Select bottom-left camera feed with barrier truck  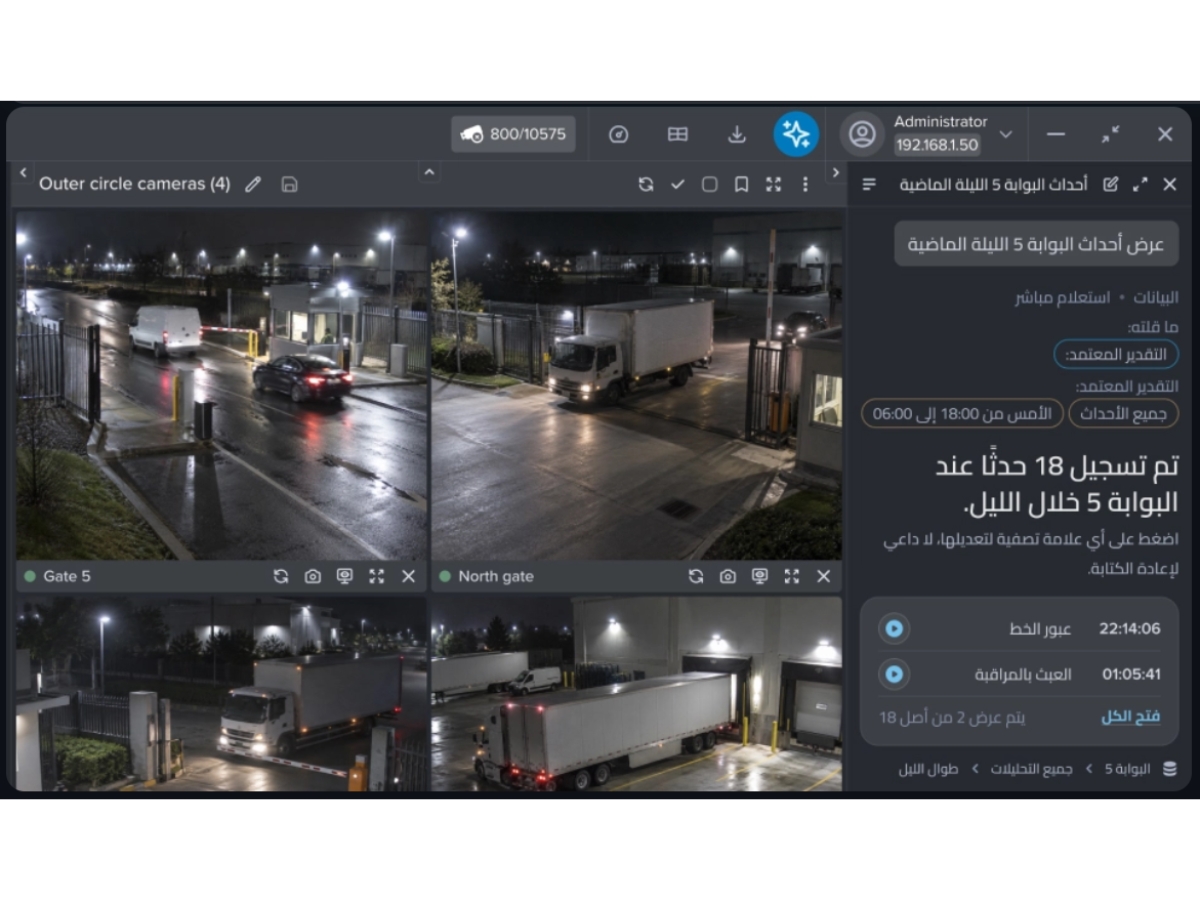(221, 694)
